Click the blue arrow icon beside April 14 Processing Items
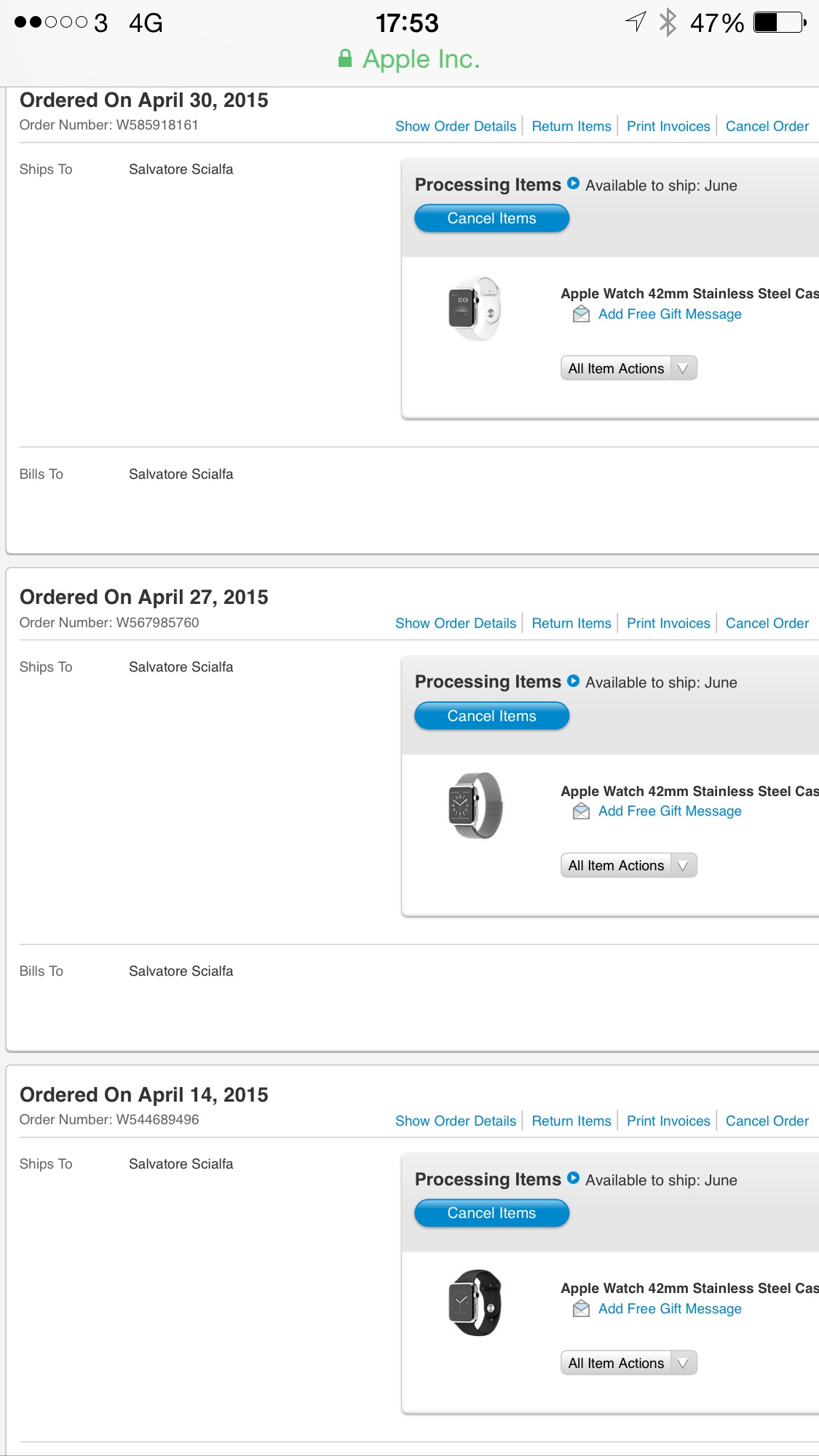 [573, 1178]
